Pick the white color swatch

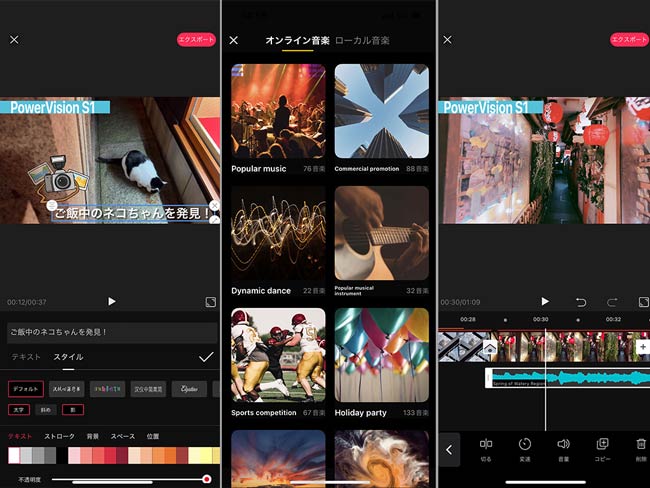click(x=14, y=455)
